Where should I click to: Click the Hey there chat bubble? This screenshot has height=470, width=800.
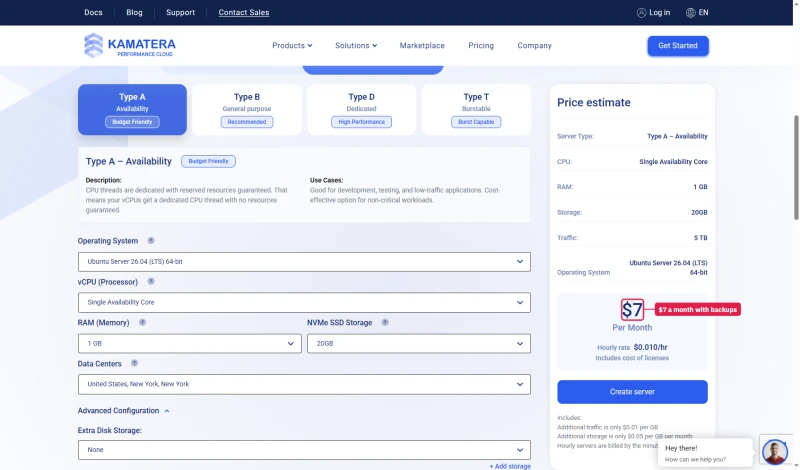point(705,453)
